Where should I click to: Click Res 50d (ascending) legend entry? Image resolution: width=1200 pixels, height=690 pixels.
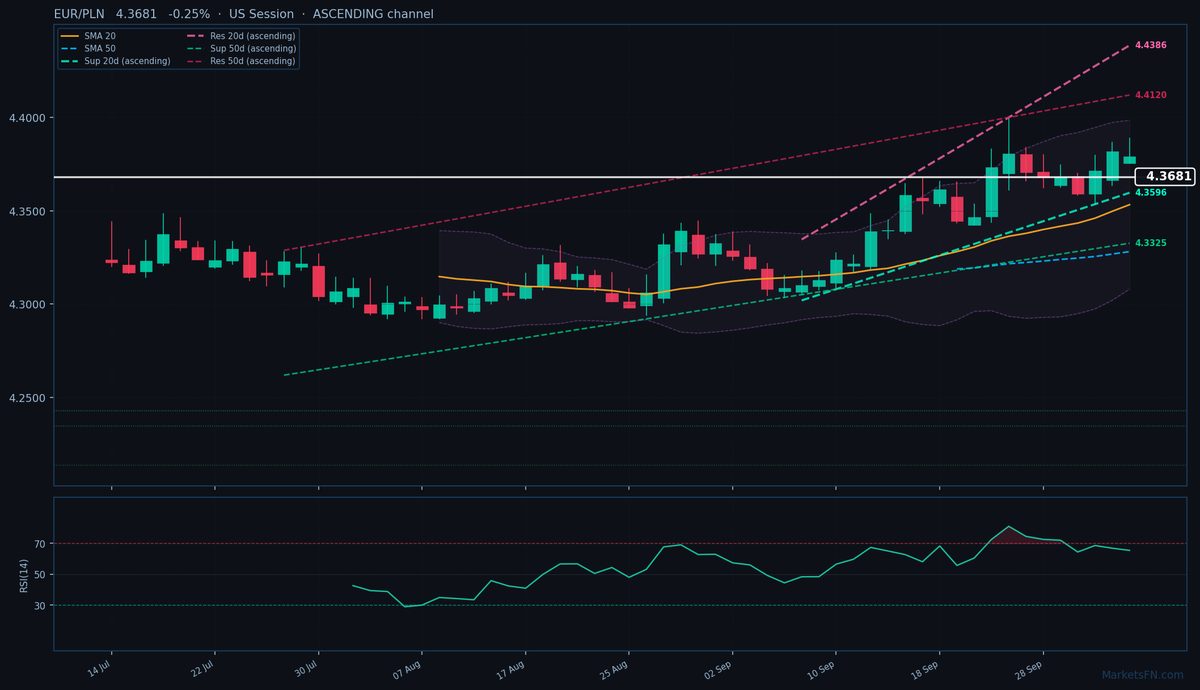[x=241, y=61]
